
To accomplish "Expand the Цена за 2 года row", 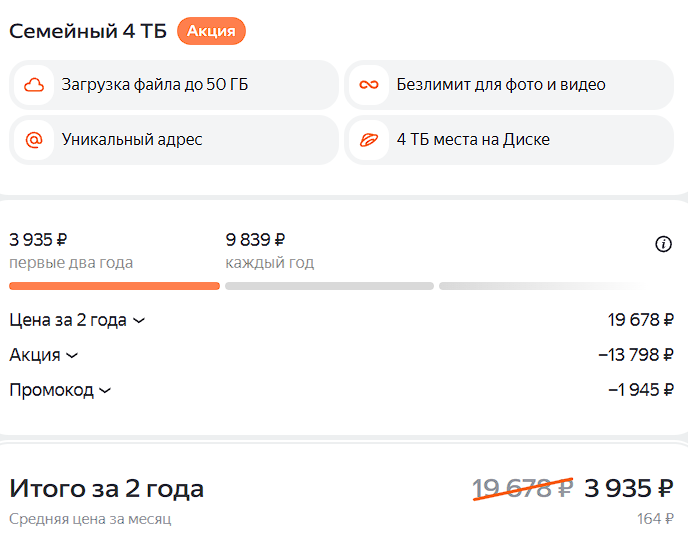I will click(77, 321).
